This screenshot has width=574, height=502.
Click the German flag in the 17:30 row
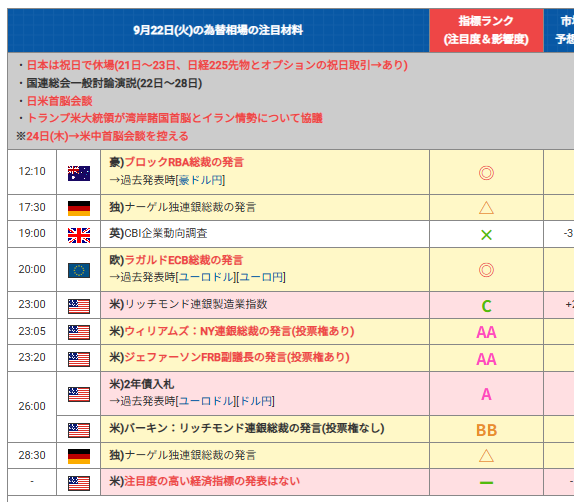(79, 208)
